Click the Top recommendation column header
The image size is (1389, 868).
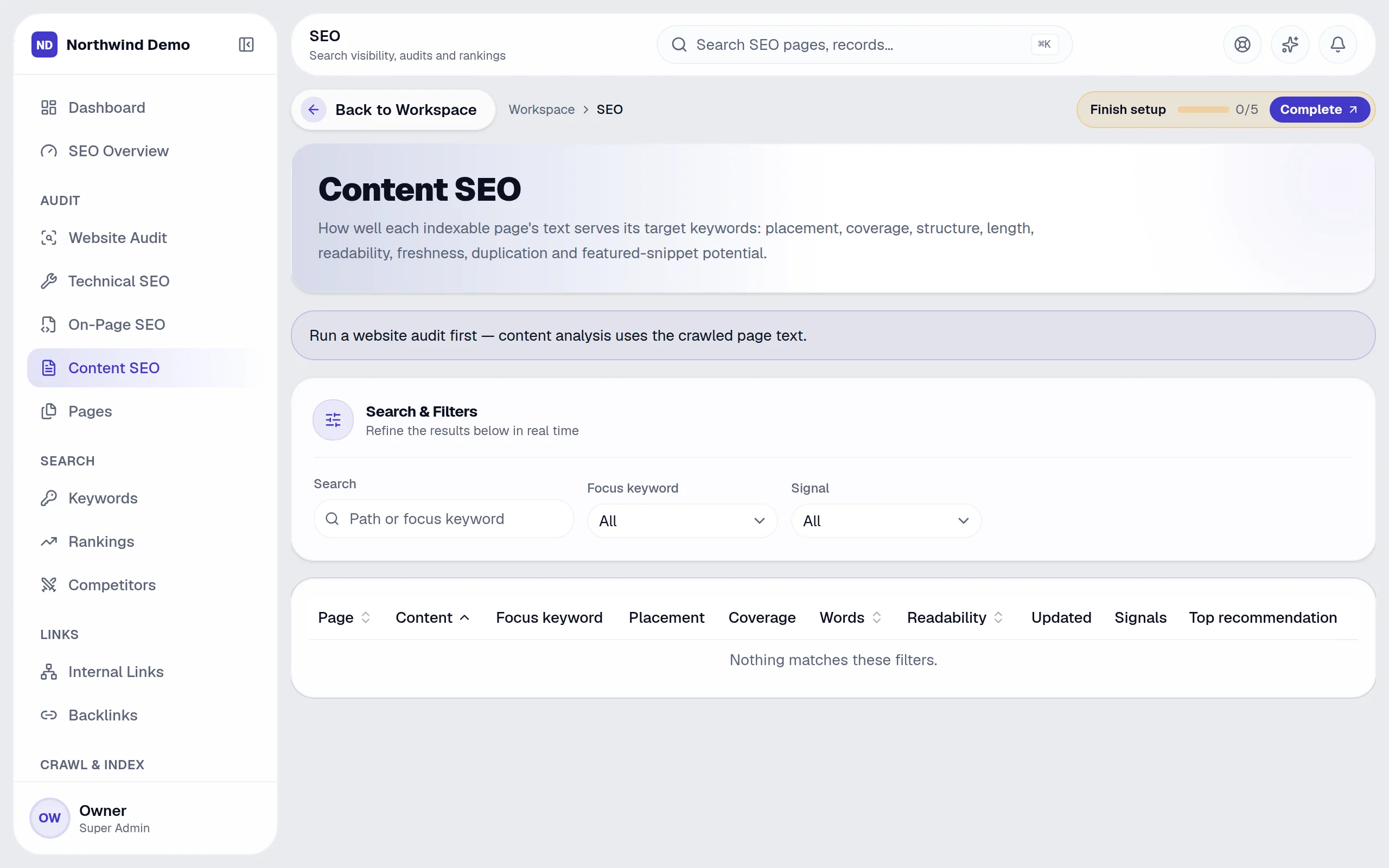(x=1263, y=618)
